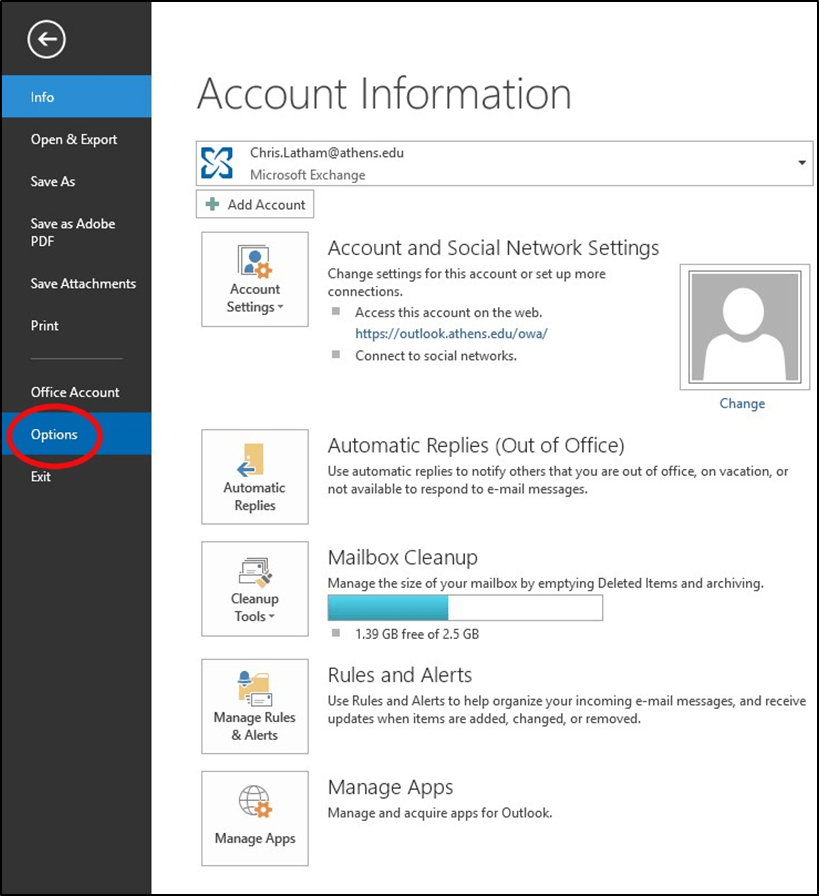Click the Change photo link

(x=742, y=403)
